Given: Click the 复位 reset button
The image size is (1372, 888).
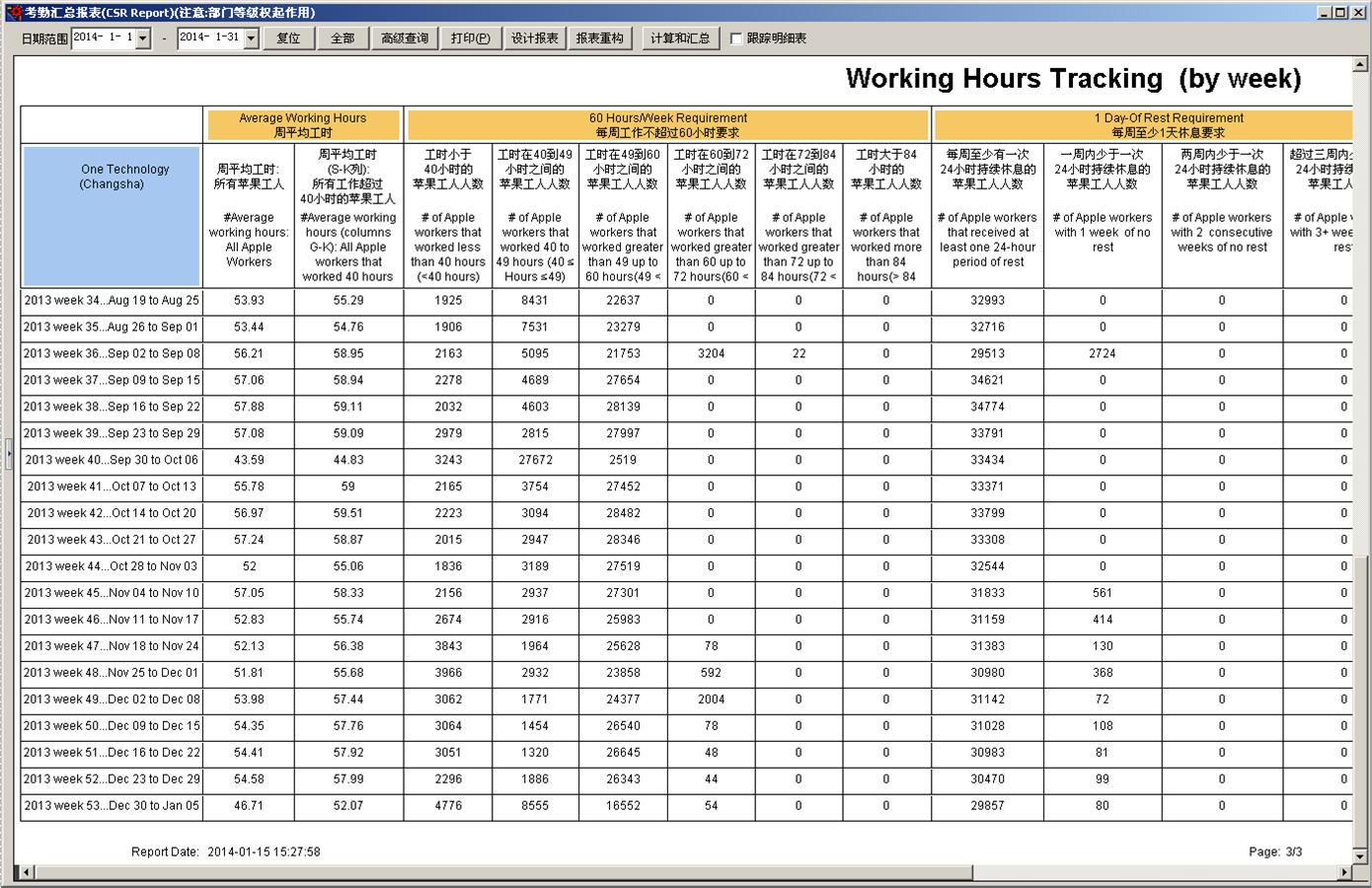Looking at the screenshot, I should pos(288,38).
